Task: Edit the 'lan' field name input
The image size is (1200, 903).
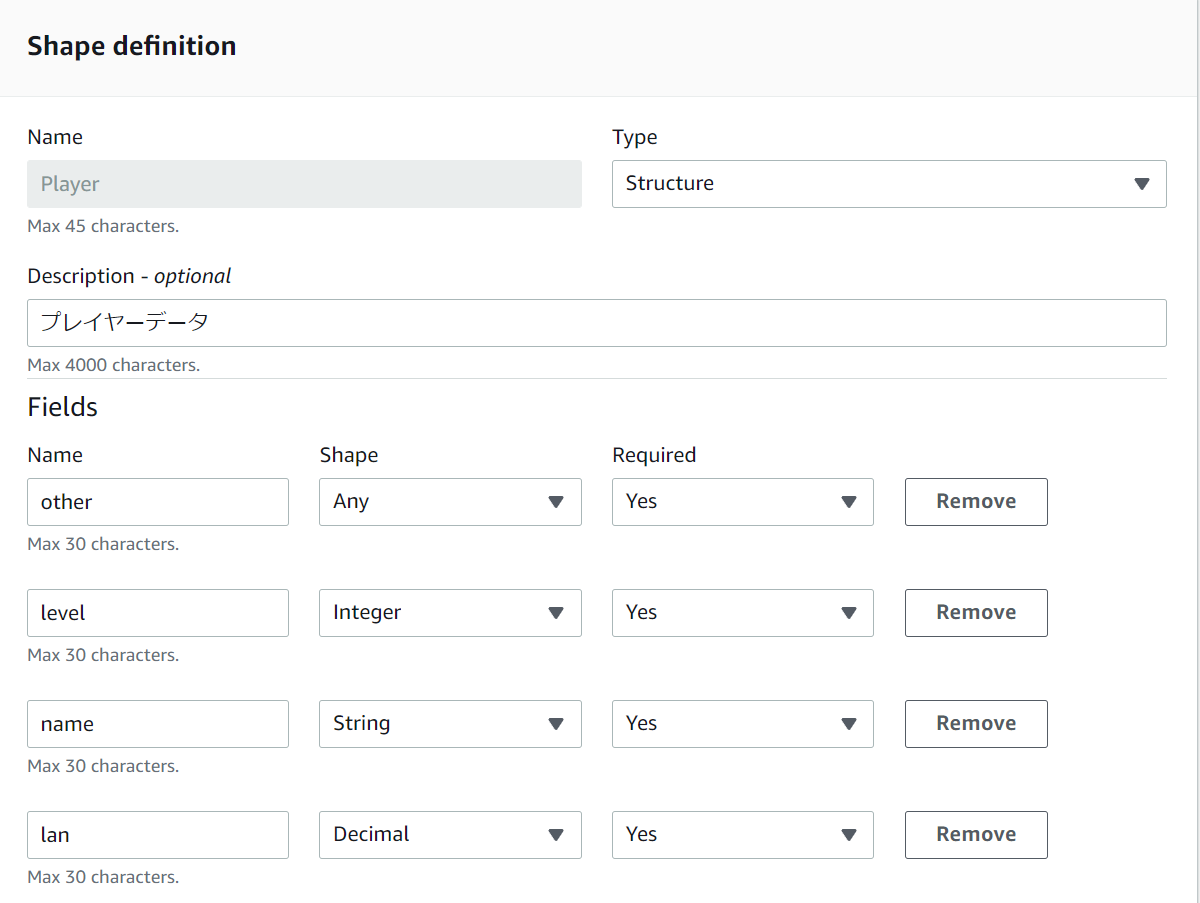Action: click(x=158, y=835)
